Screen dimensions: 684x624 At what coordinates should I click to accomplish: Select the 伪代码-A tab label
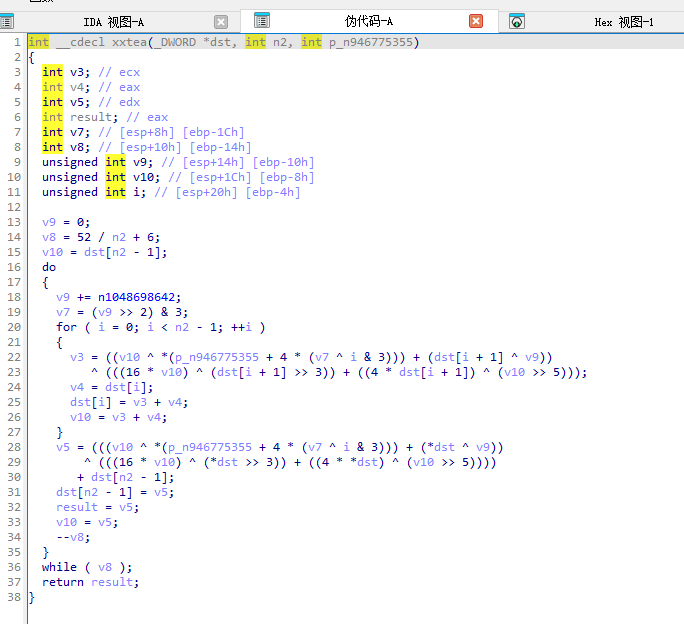(370, 21)
